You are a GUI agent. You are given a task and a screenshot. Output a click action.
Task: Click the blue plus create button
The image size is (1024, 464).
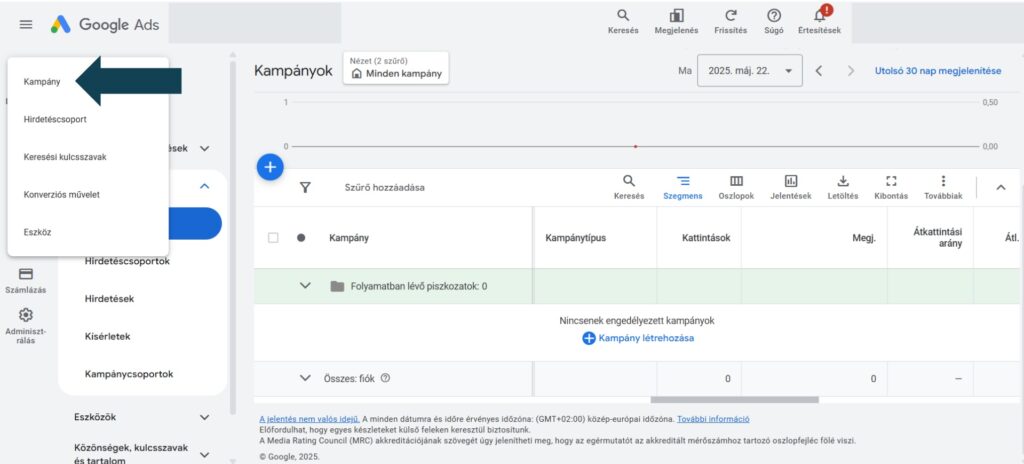point(270,167)
